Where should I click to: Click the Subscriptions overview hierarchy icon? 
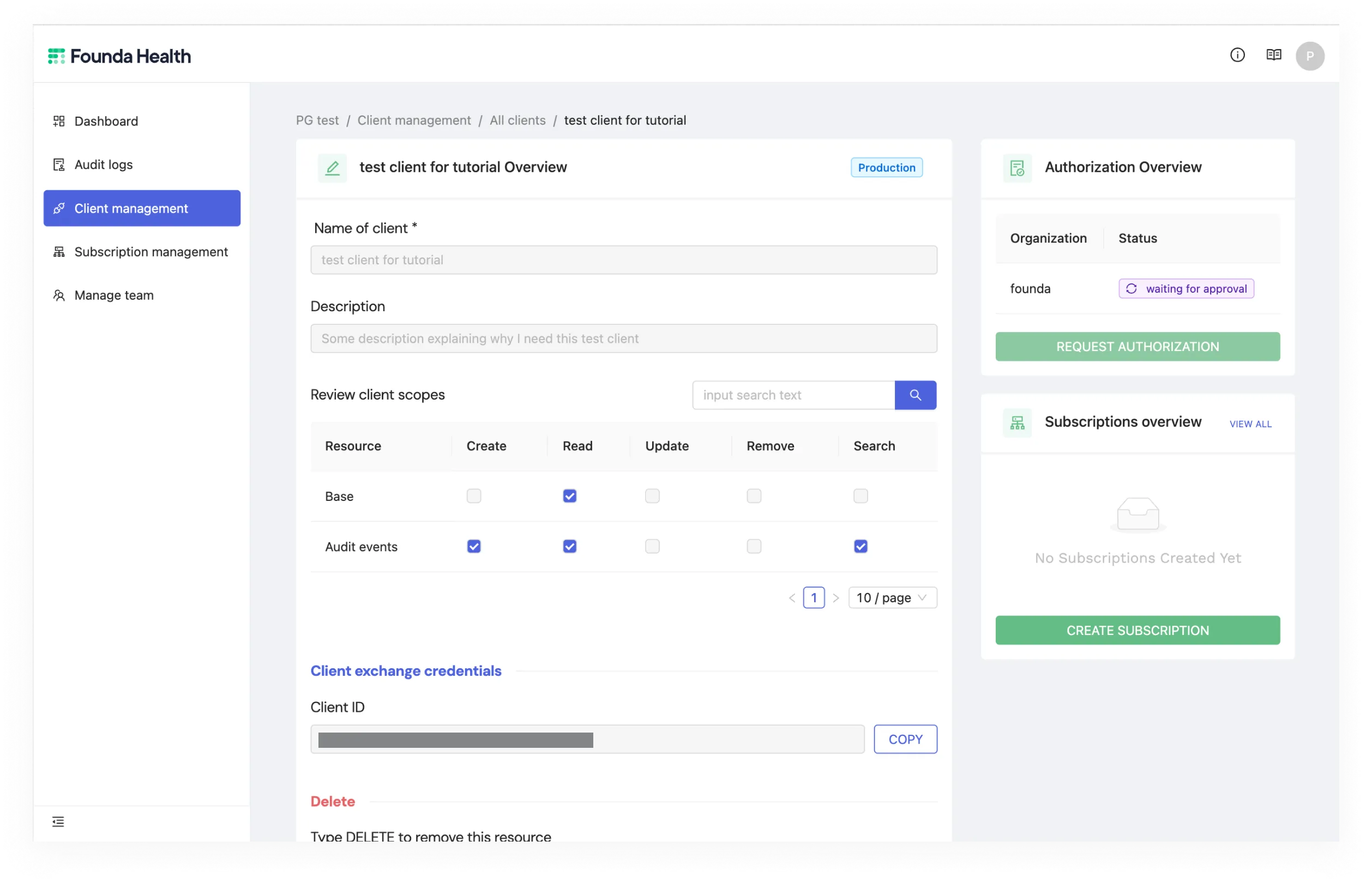pos(1017,423)
